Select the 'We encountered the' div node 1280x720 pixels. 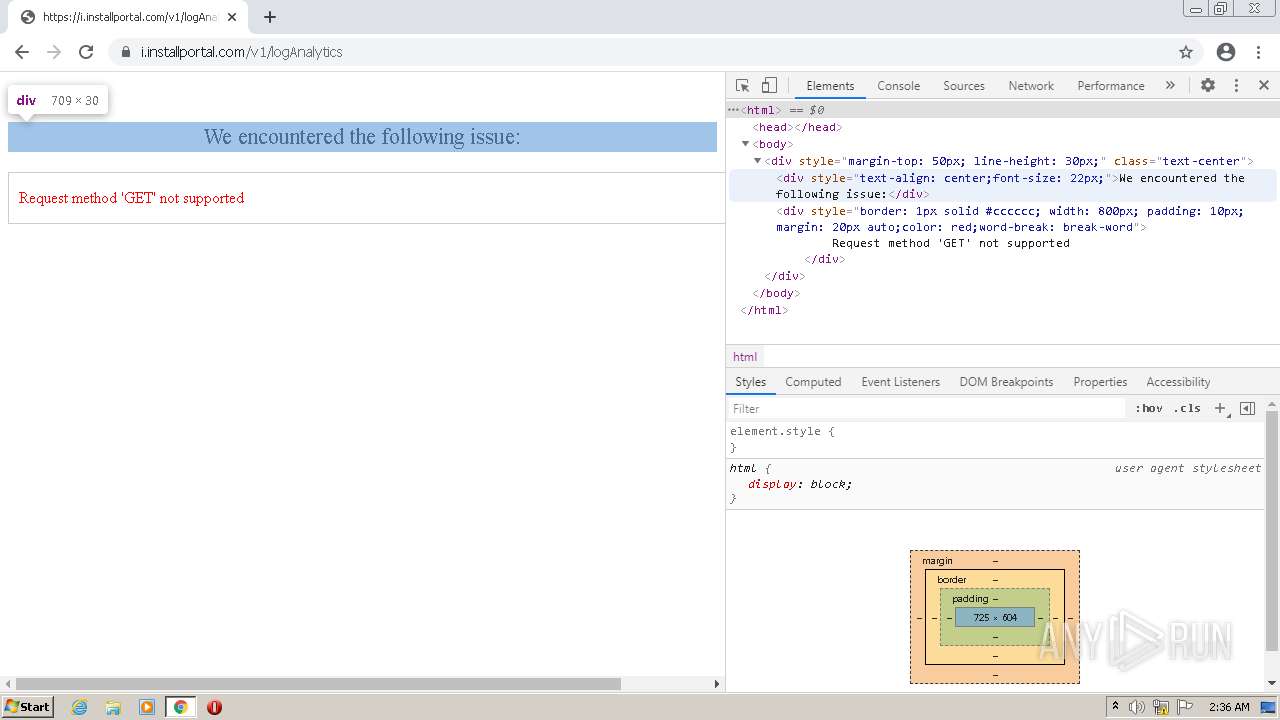tap(1003, 186)
